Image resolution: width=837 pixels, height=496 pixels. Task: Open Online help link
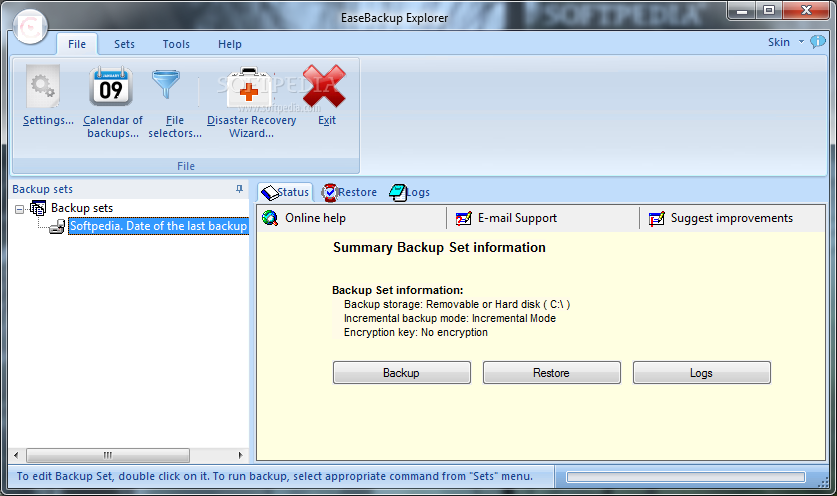tap(315, 218)
